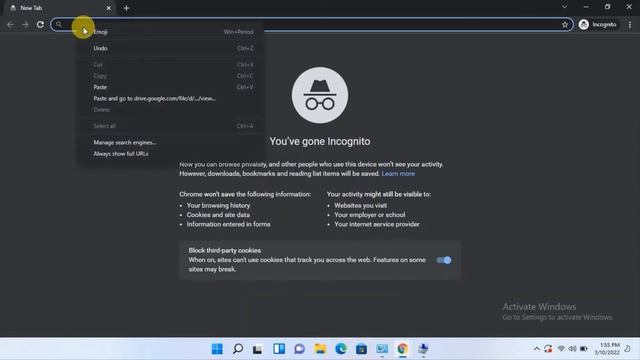This screenshot has width=640, height=360.
Task: Click "Your internet service provider" text
Action: 377,224
